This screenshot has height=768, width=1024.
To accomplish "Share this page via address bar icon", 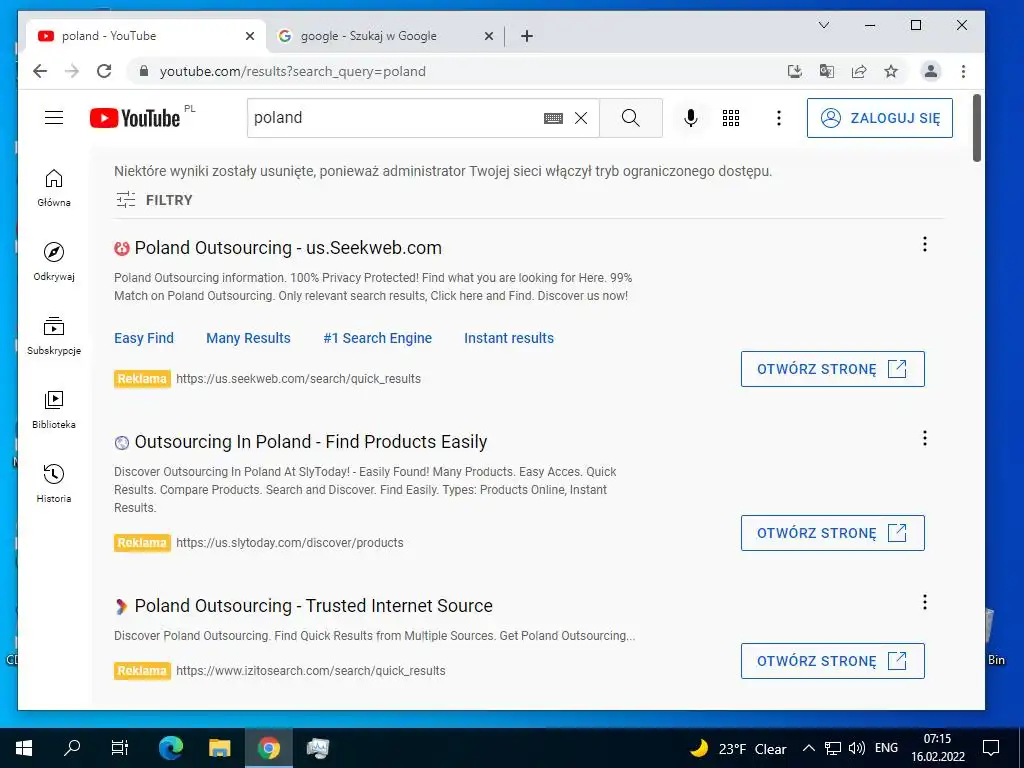I will (x=859, y=71).
